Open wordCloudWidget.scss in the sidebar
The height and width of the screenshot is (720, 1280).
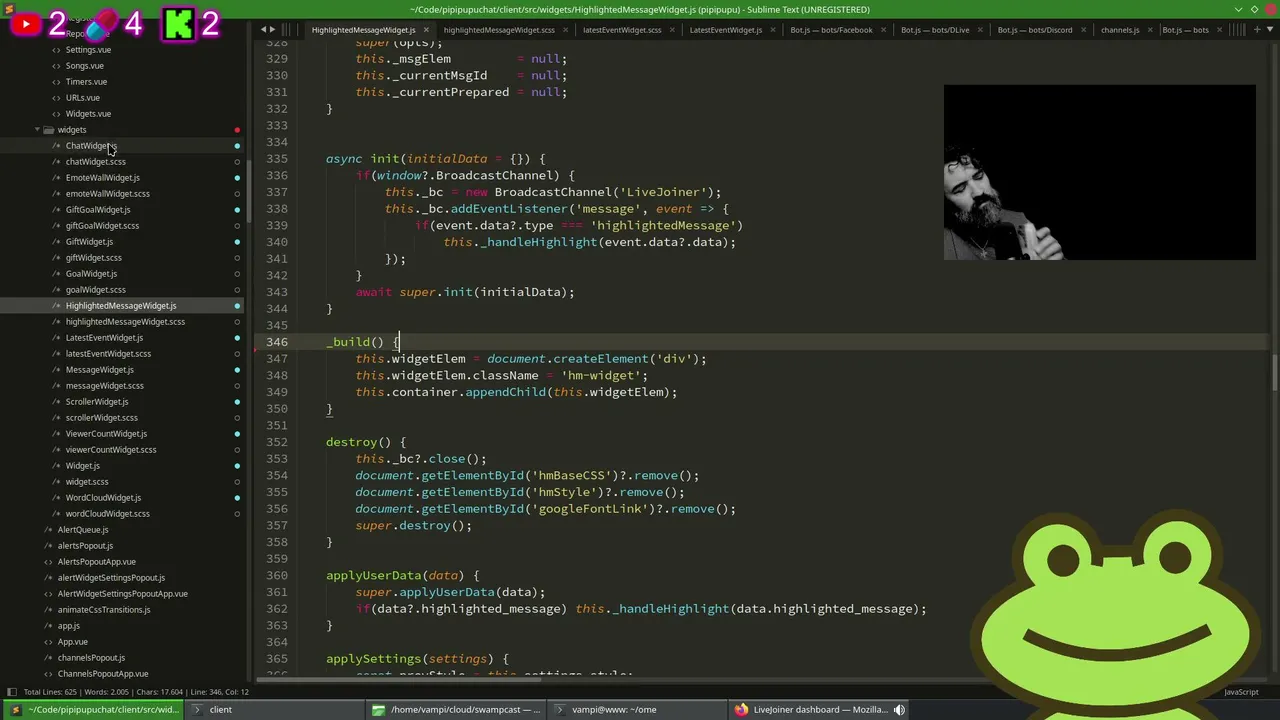[107, 514]
